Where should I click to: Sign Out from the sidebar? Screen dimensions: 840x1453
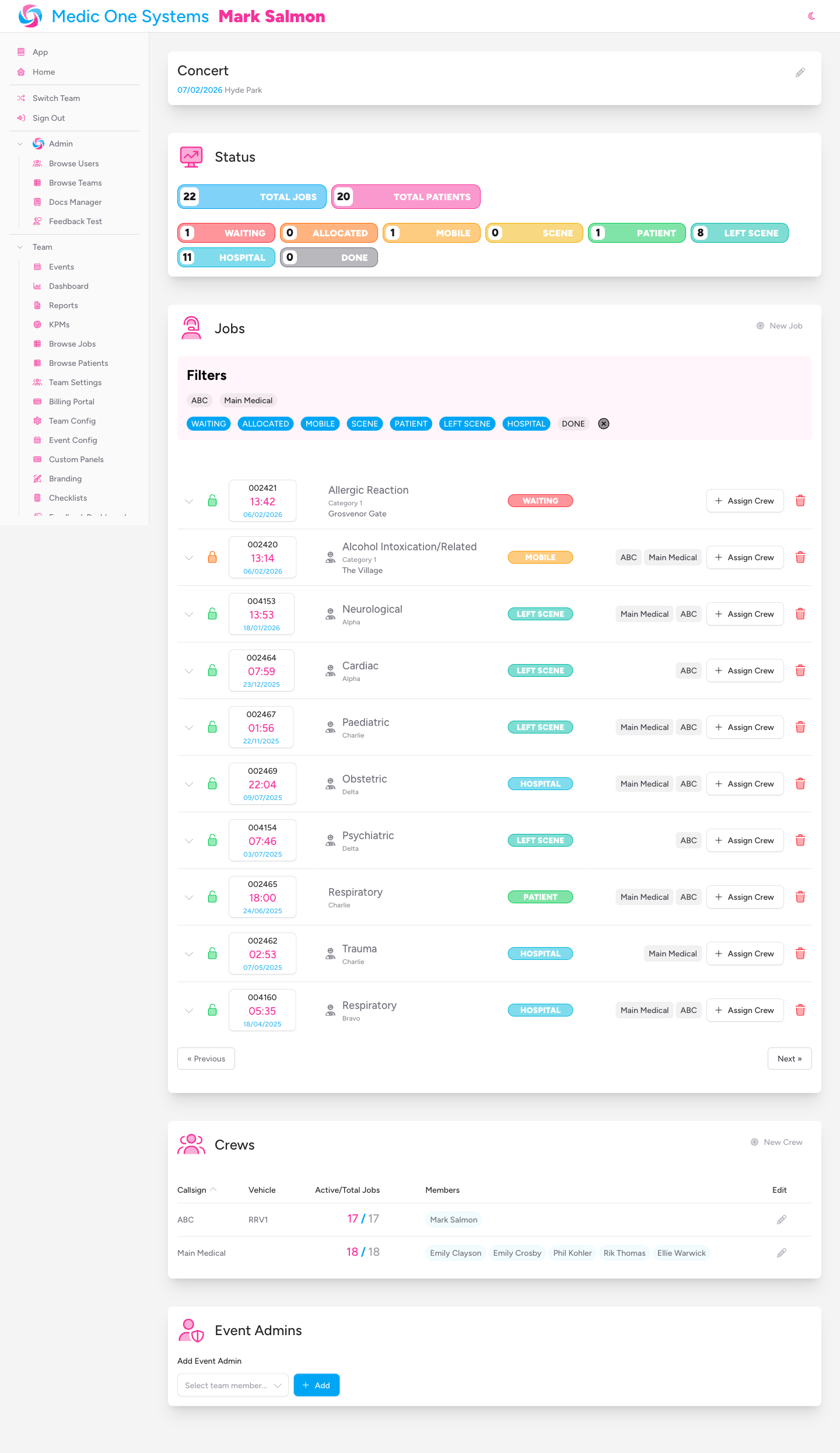[49, 118]
